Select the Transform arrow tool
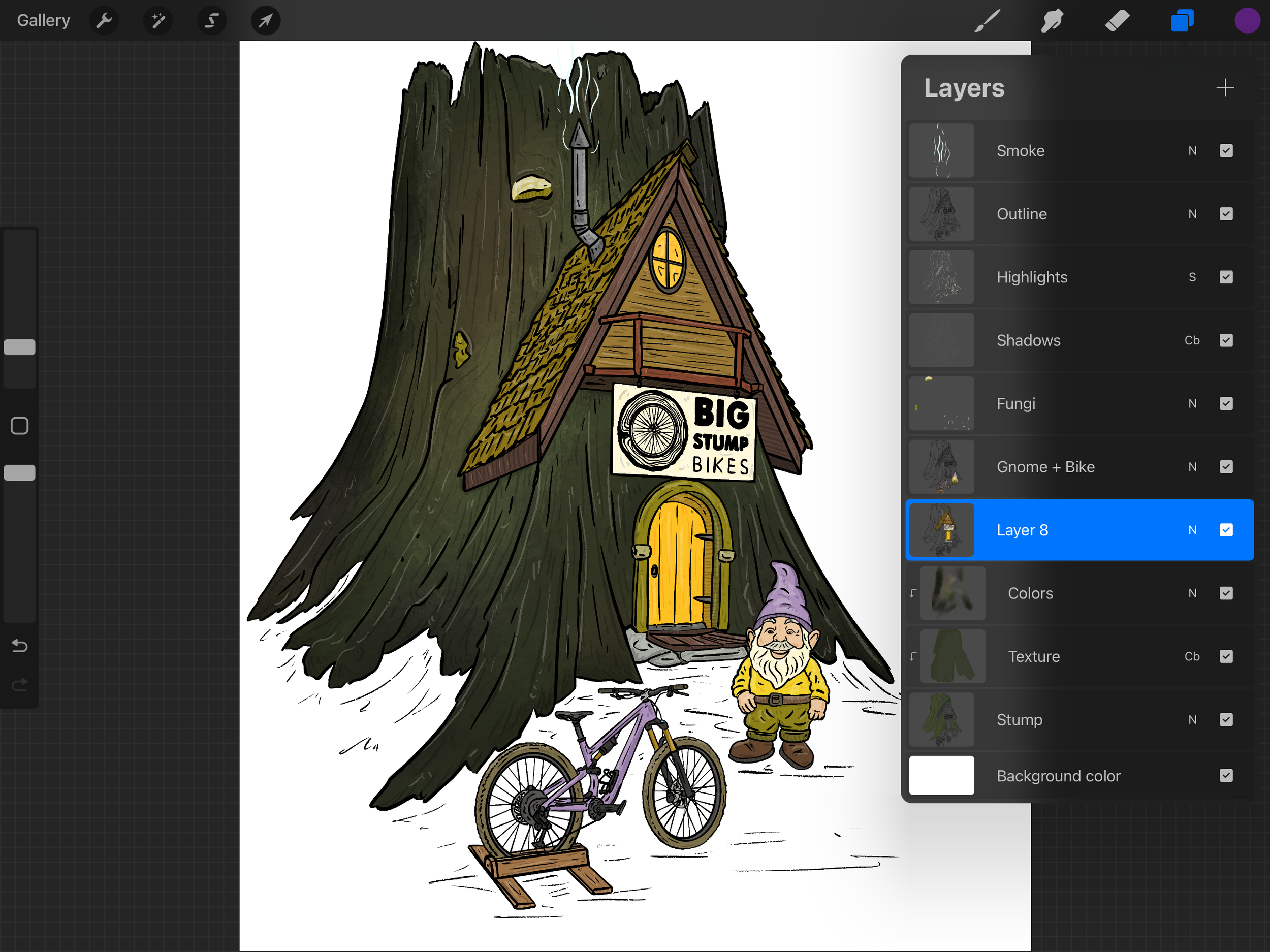 click(x=265, y=21)
